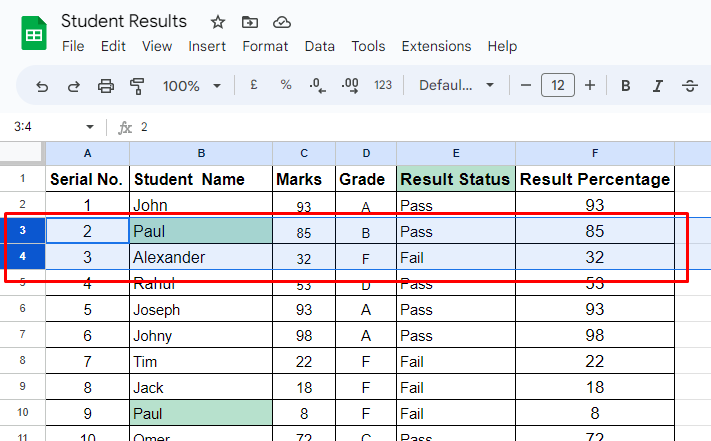711x441 pixels.
Task: Select column A header
Action: click(x=88, y=153)
